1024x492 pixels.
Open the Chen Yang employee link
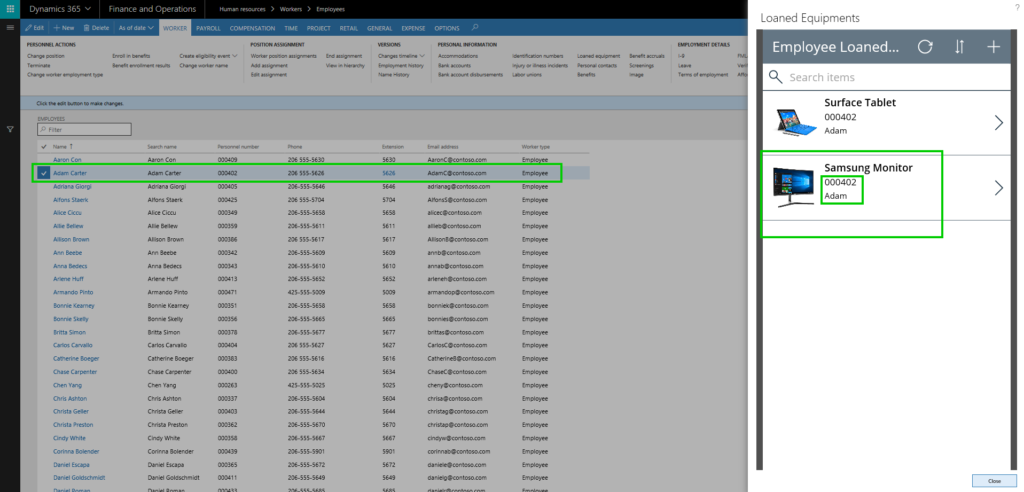pyautogui.click(x=67, y=385)
